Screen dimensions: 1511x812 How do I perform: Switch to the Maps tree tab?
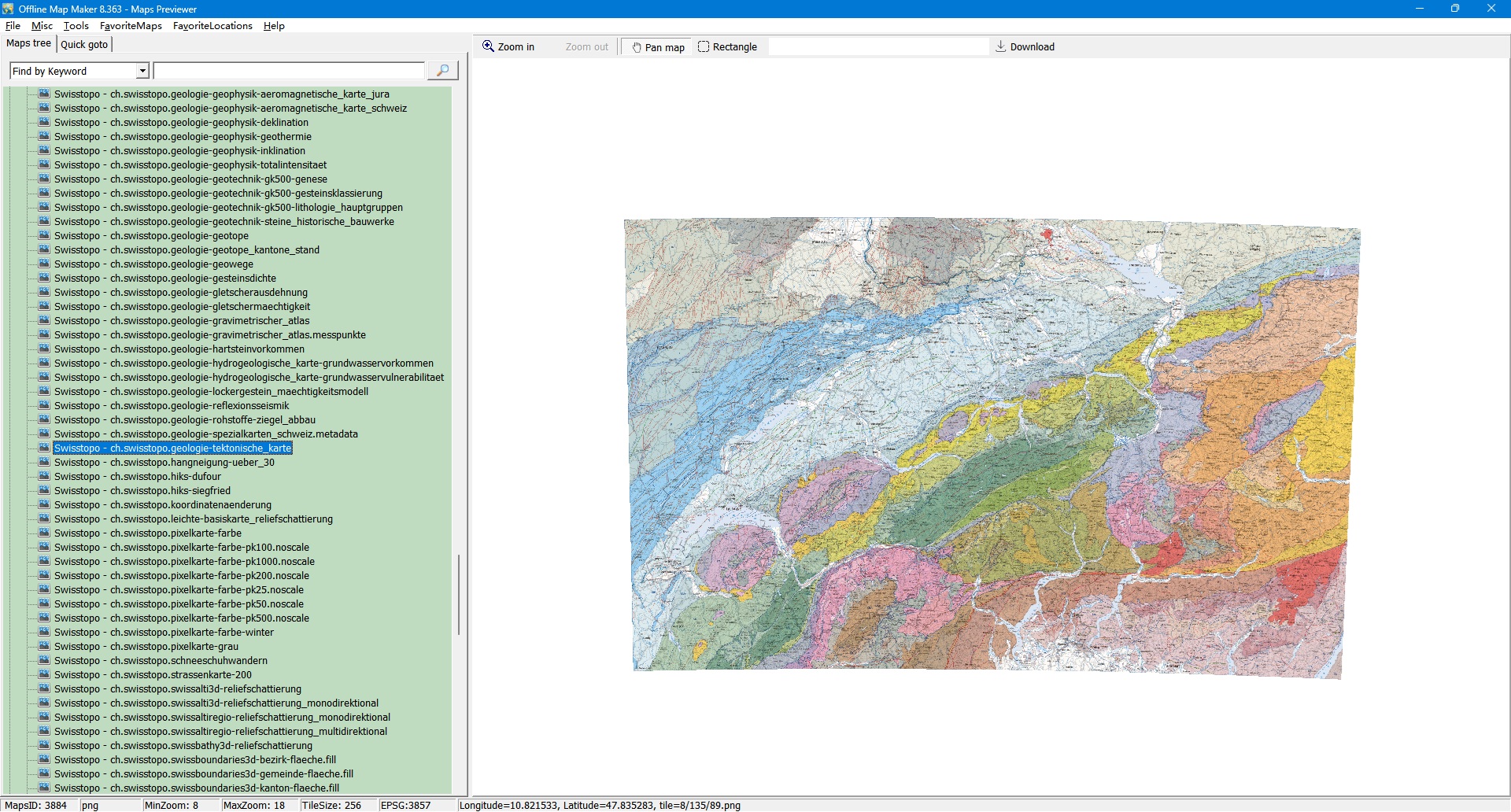coord(28,43)
